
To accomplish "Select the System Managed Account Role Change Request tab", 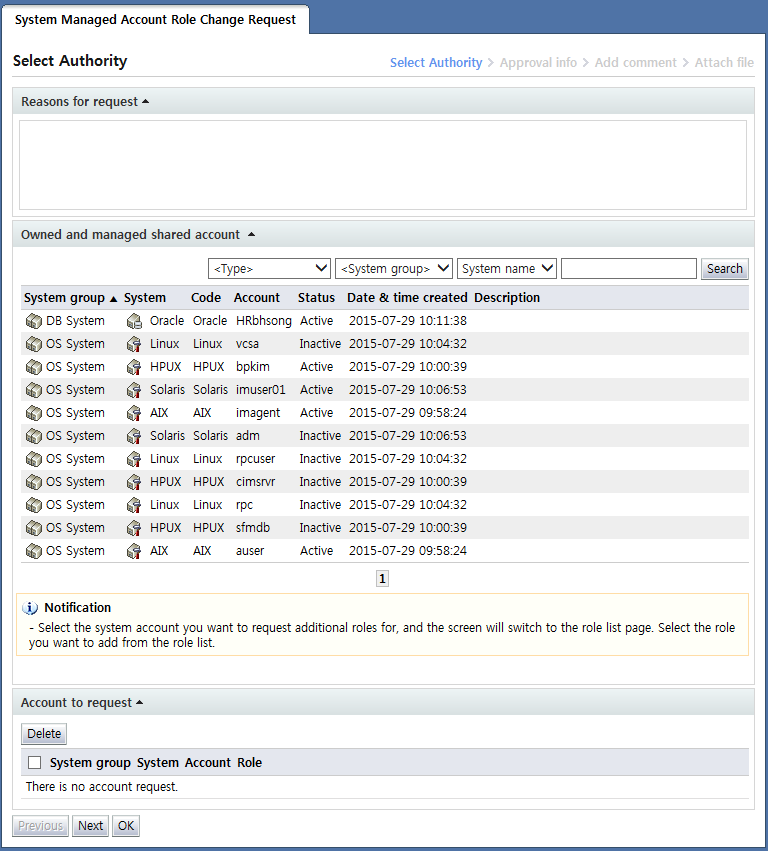I will click(x=155, y=20).
